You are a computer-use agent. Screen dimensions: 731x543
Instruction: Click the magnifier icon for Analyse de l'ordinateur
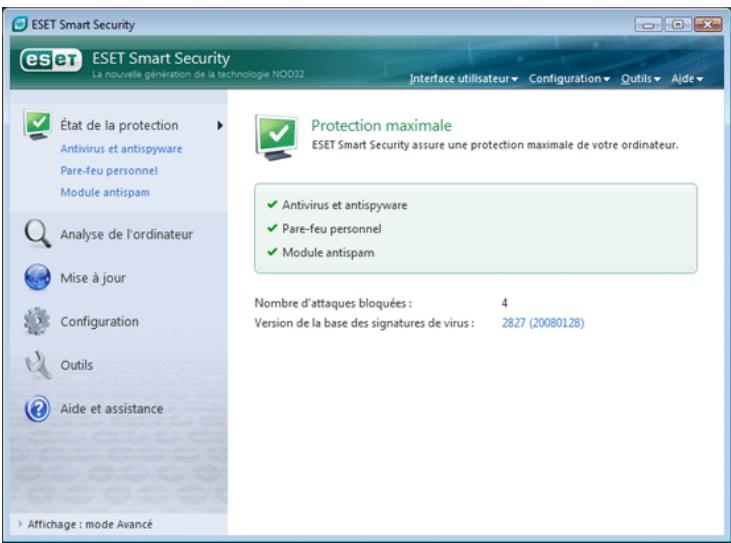pos(37,234)
